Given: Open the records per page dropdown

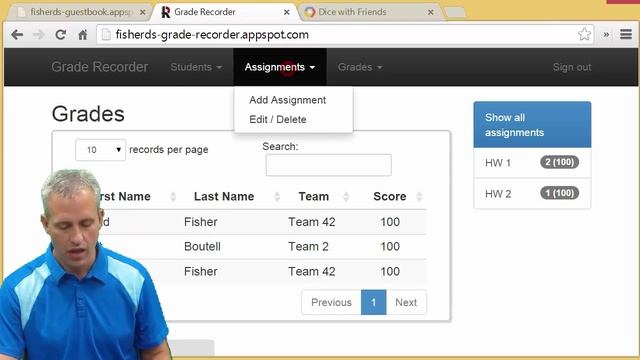Looking at the screenshot, I should point(100,150).
